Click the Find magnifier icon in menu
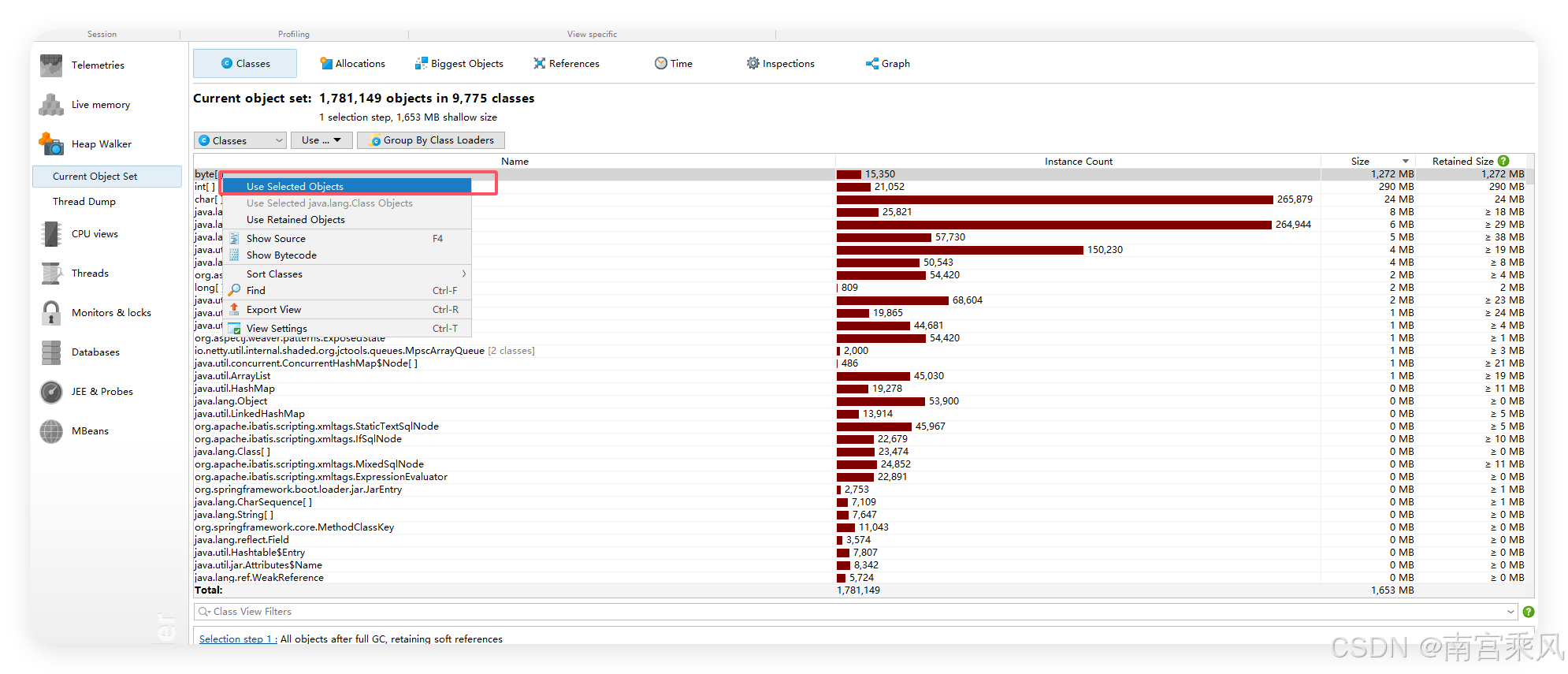Viewport: 1568px width, 674px height. (x=234, y=290)
